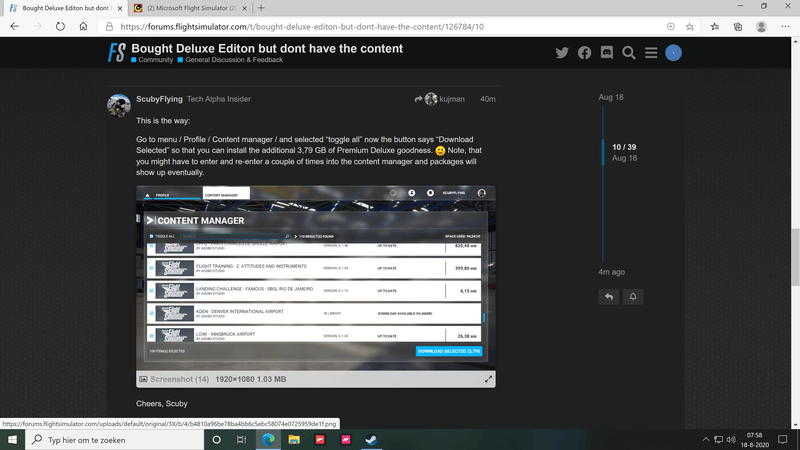
Task: Open the forum hamburger menu
Action: 651,53
